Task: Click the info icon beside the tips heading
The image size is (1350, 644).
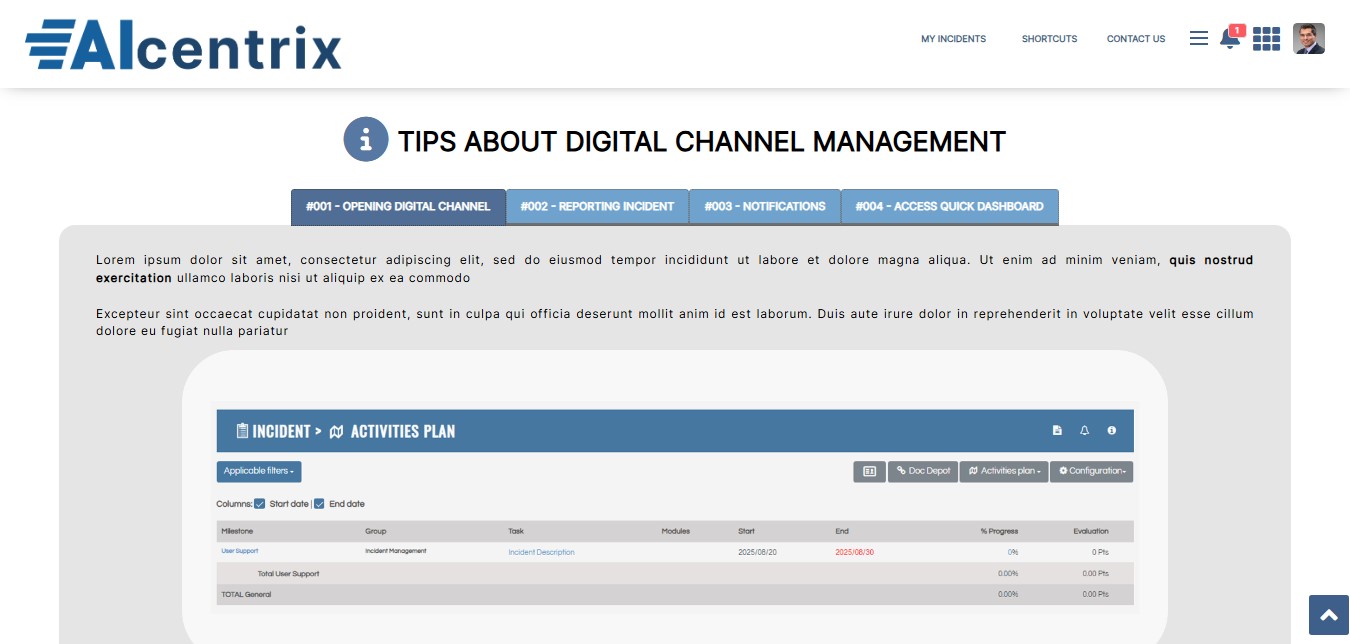Action: coord(365,140)
